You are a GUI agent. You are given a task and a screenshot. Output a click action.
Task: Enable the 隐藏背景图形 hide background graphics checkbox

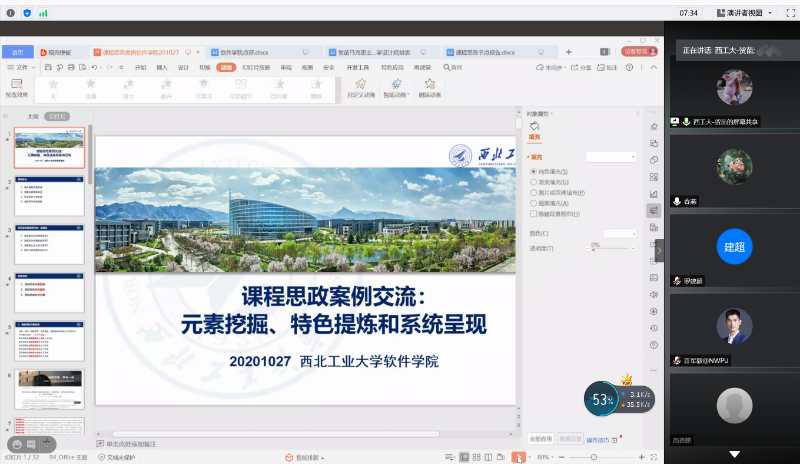coord(533,212)
